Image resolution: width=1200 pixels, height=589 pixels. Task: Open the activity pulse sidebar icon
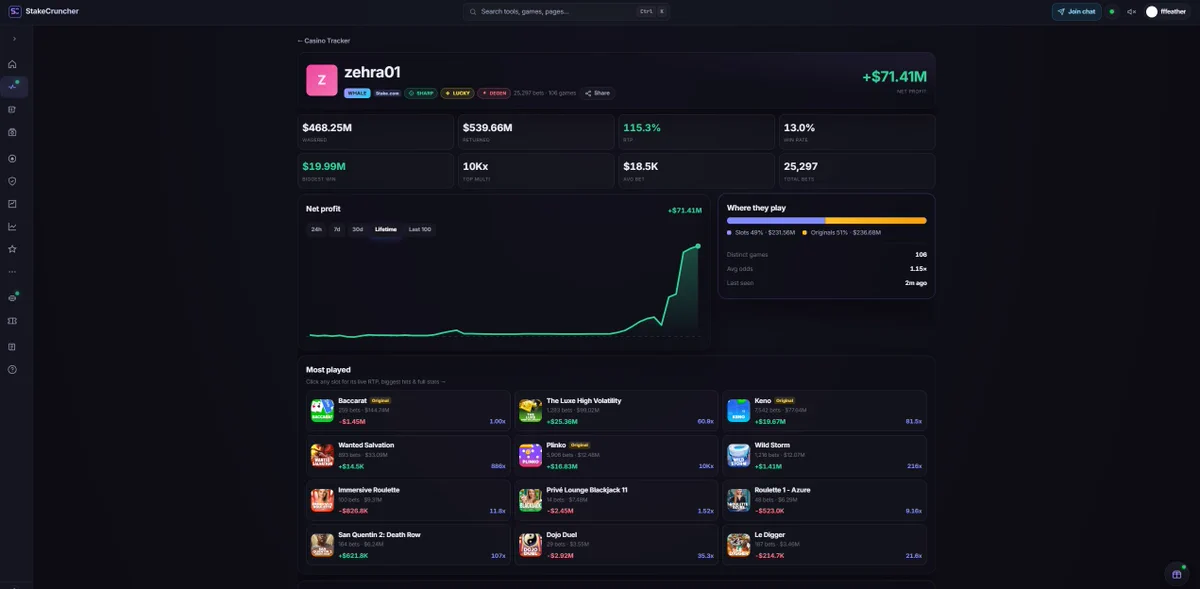coord(13,86)
